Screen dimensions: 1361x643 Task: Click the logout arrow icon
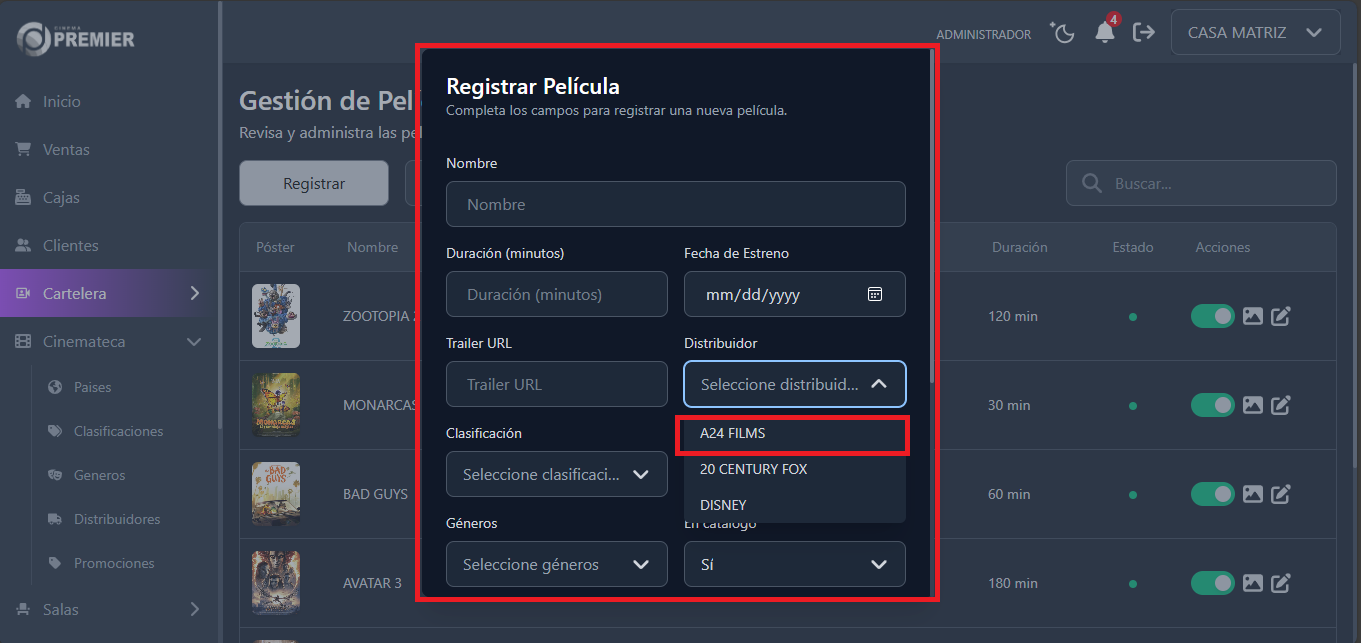(1144, 32)
